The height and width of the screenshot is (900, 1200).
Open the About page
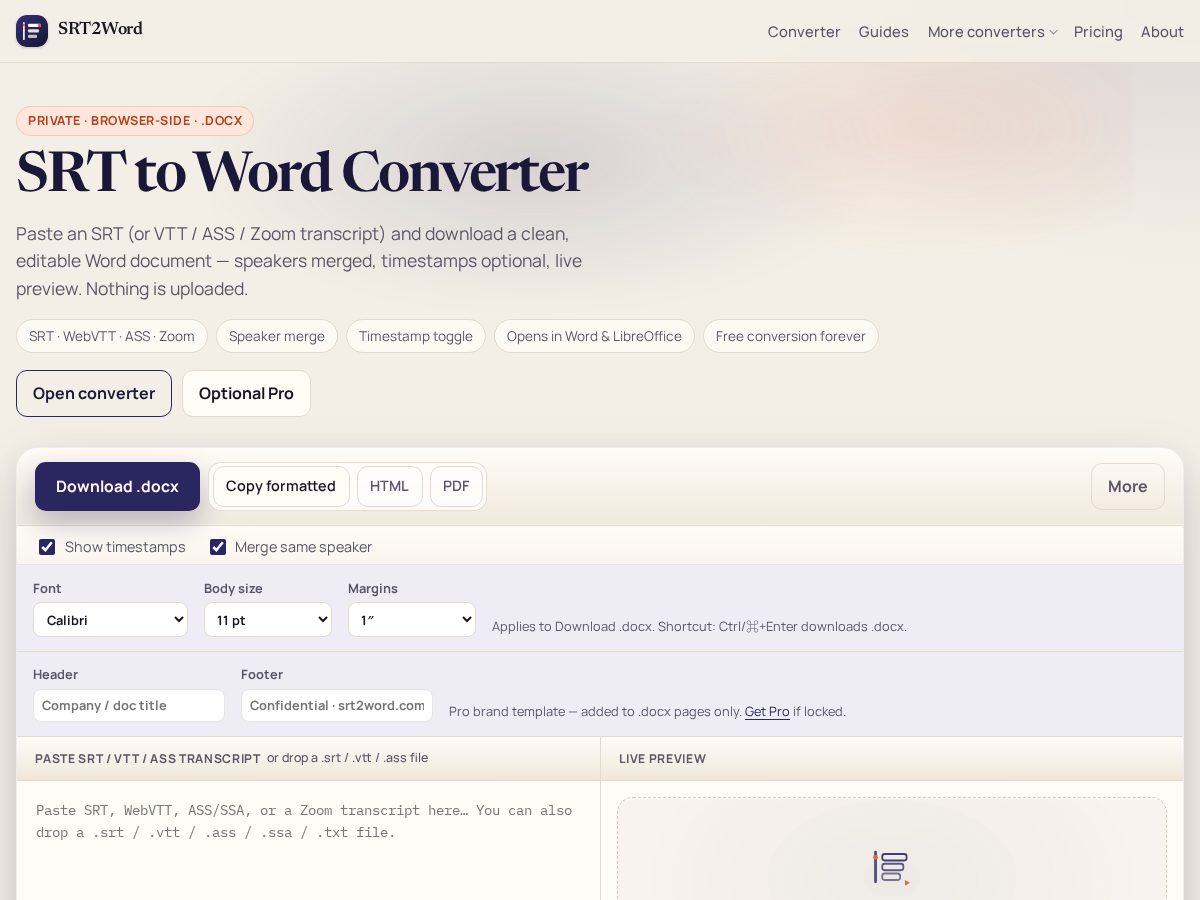1162,32
